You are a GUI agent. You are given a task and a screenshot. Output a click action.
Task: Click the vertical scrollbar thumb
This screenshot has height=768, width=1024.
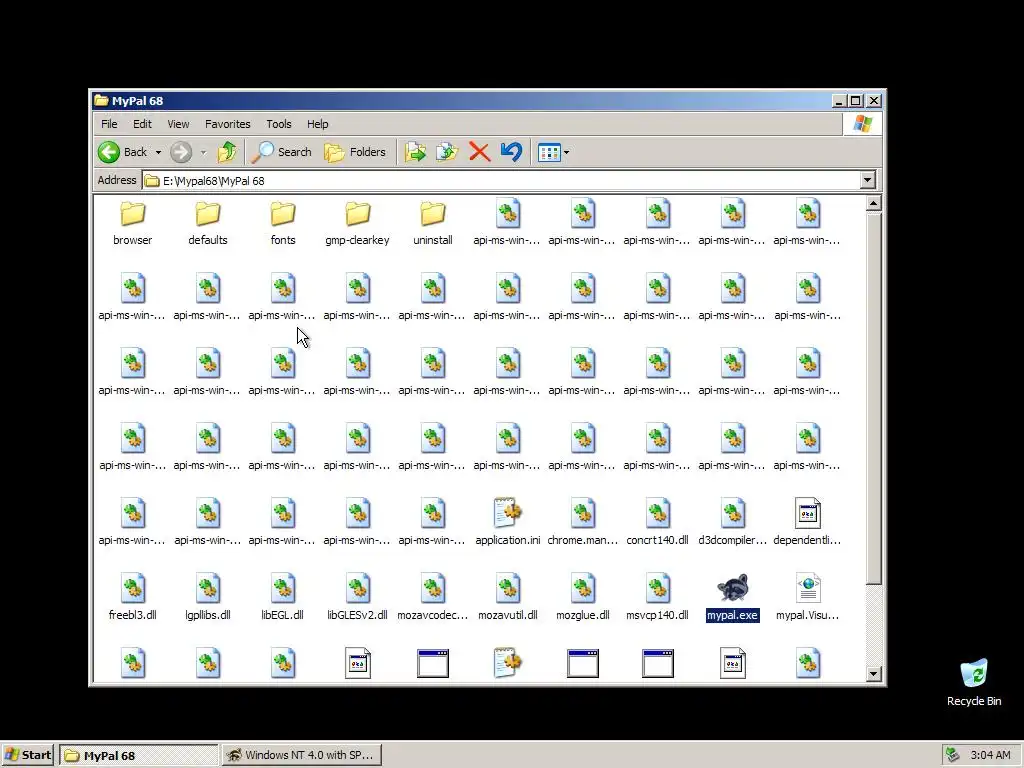click(x=874, y=398)
